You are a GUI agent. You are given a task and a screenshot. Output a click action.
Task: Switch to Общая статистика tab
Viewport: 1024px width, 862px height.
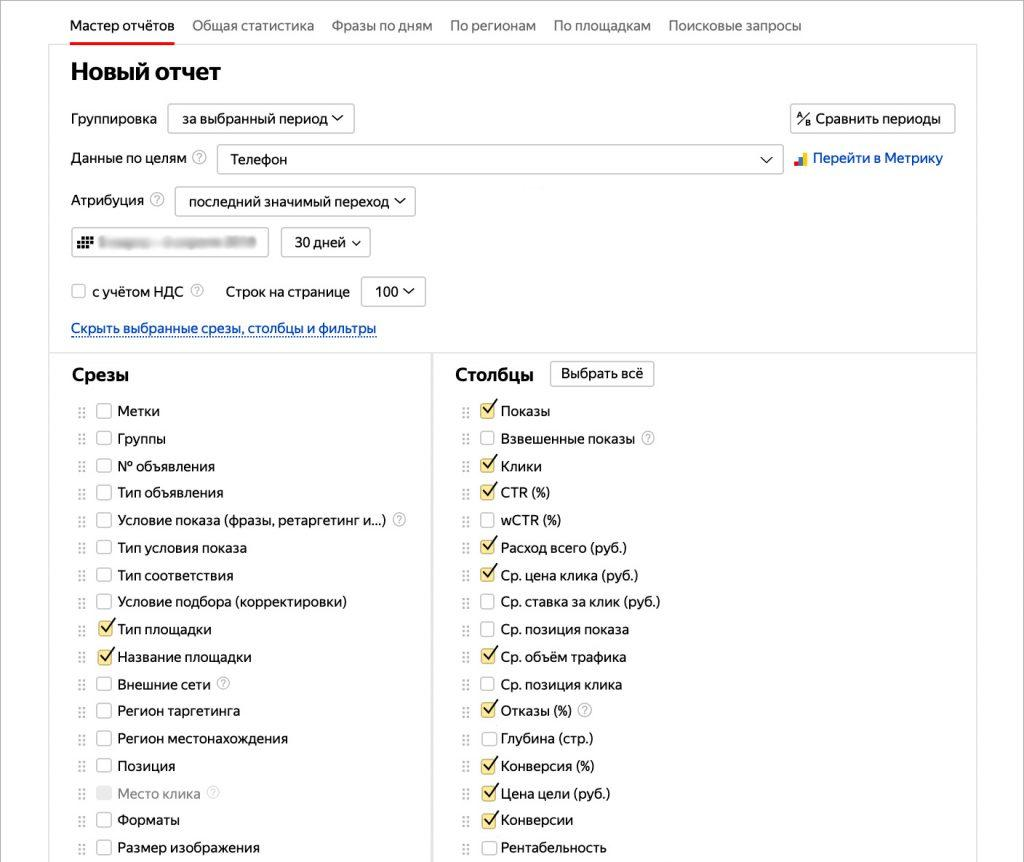253,25
